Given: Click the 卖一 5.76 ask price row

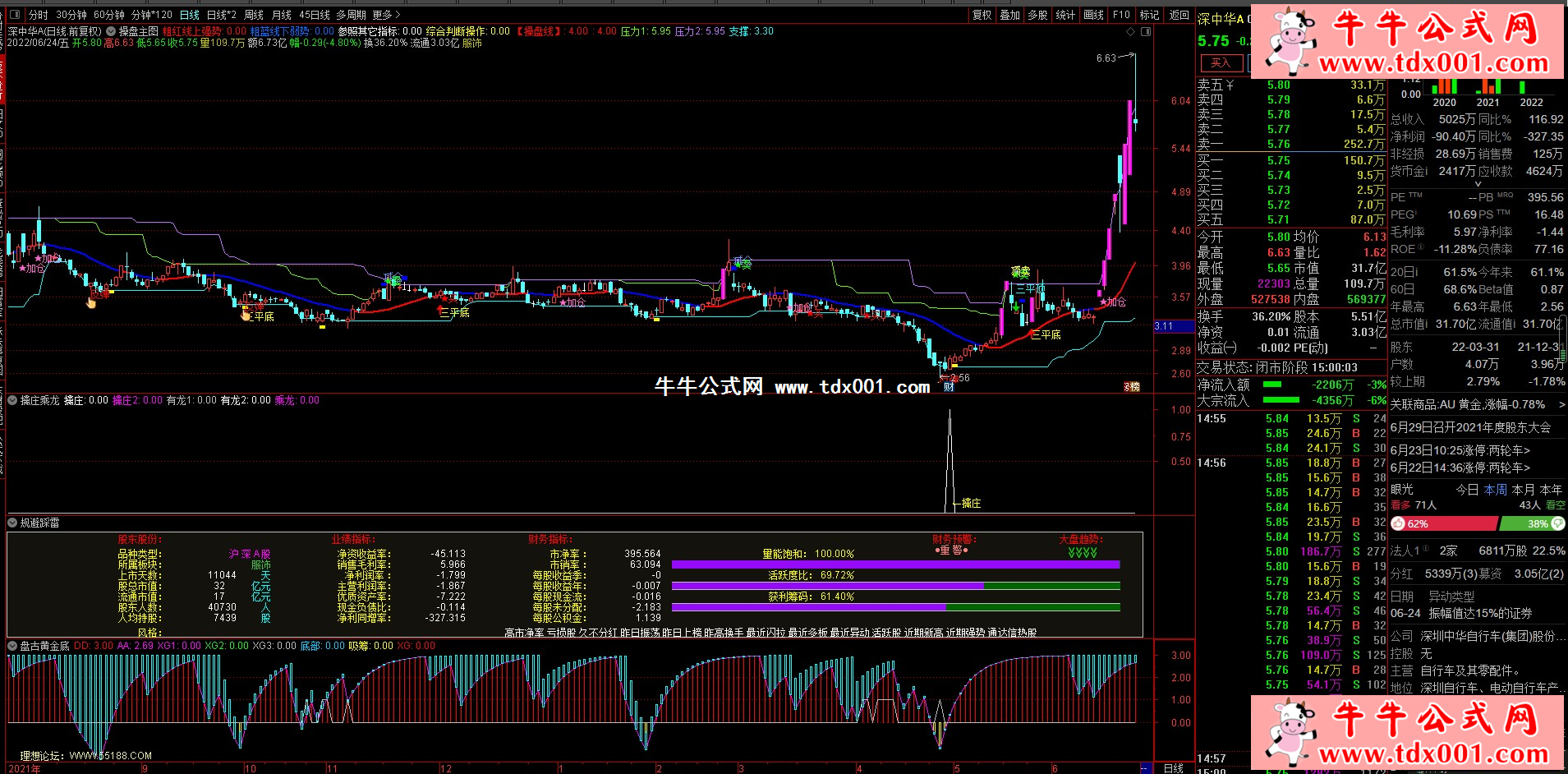Looking at the screenshot, I should (1291, 144).
